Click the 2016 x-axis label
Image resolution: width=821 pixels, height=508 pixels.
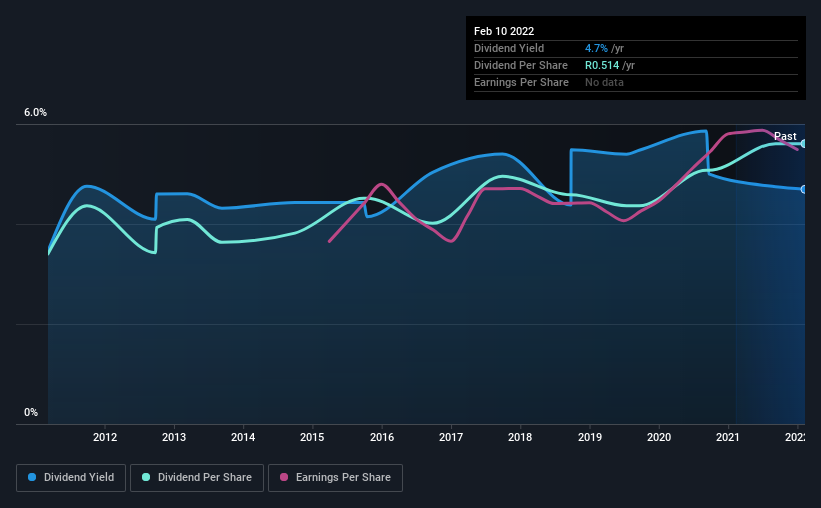[382, 437]
